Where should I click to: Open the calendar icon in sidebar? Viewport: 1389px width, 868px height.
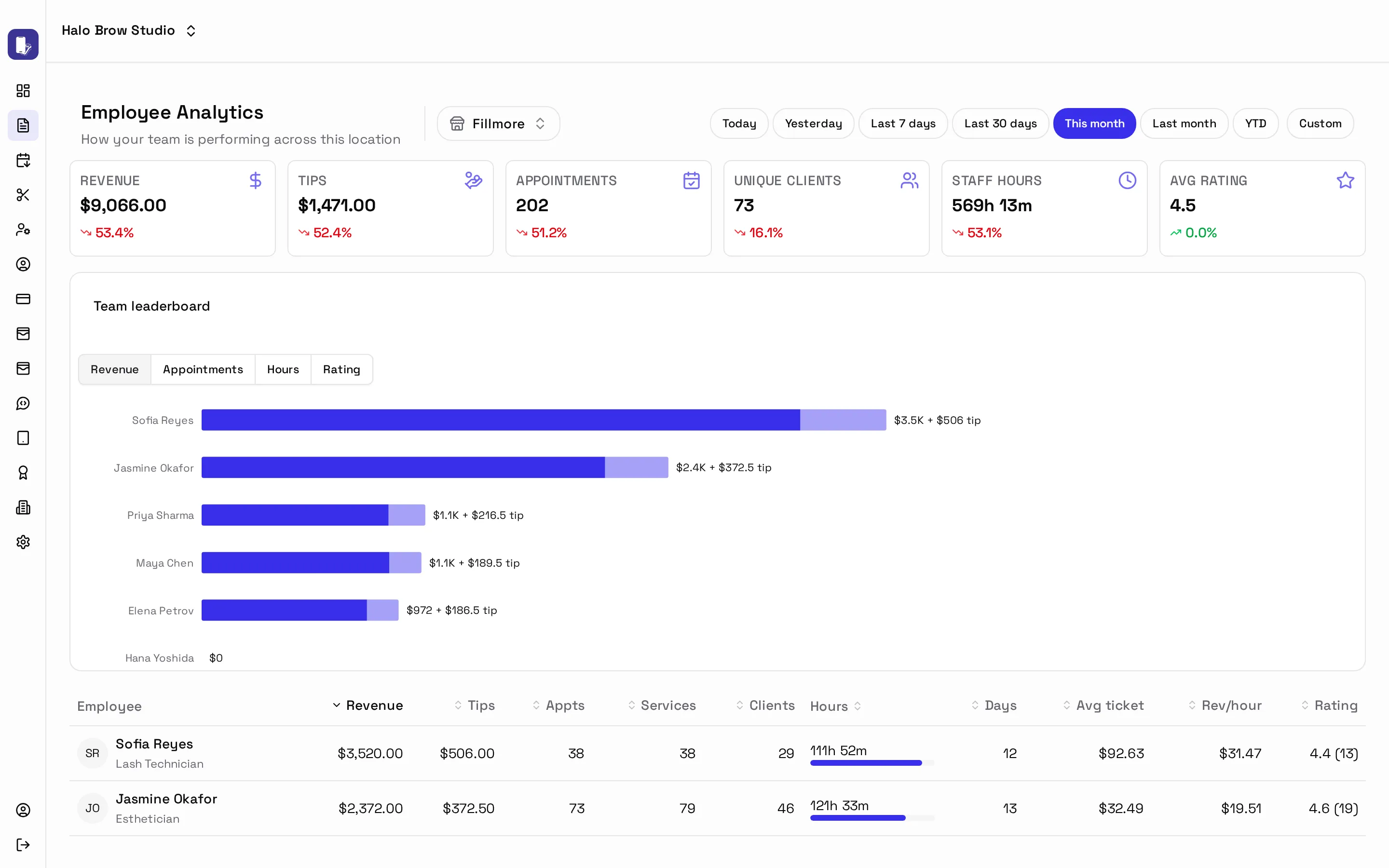coord(23,160)
